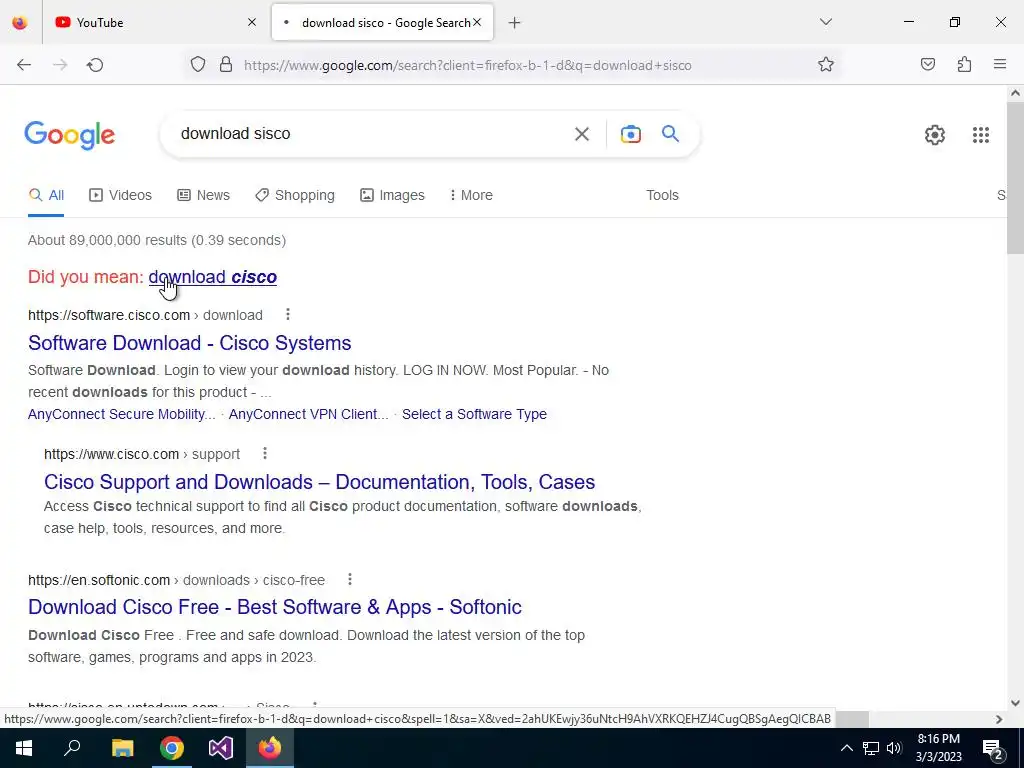Open the search Tools options
Screen dimensions: 1024x768
(x=662, y=195)
